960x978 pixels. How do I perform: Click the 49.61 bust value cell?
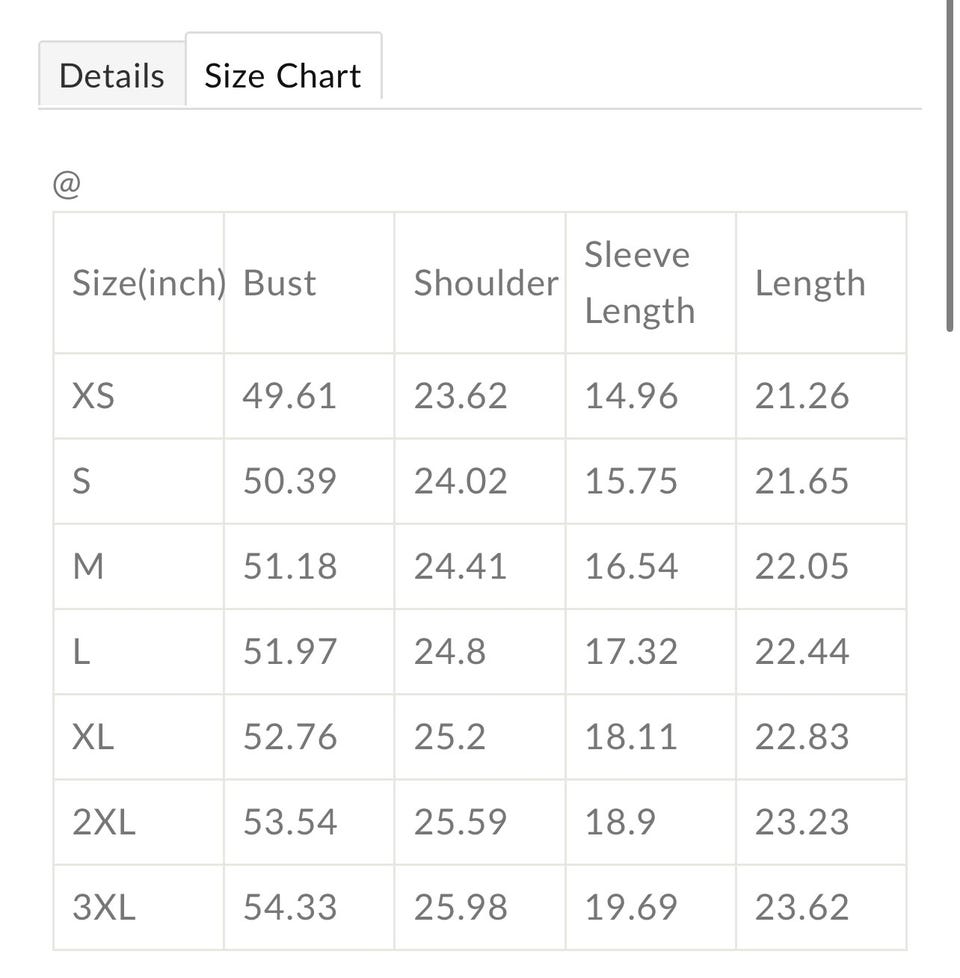(289, 396)
